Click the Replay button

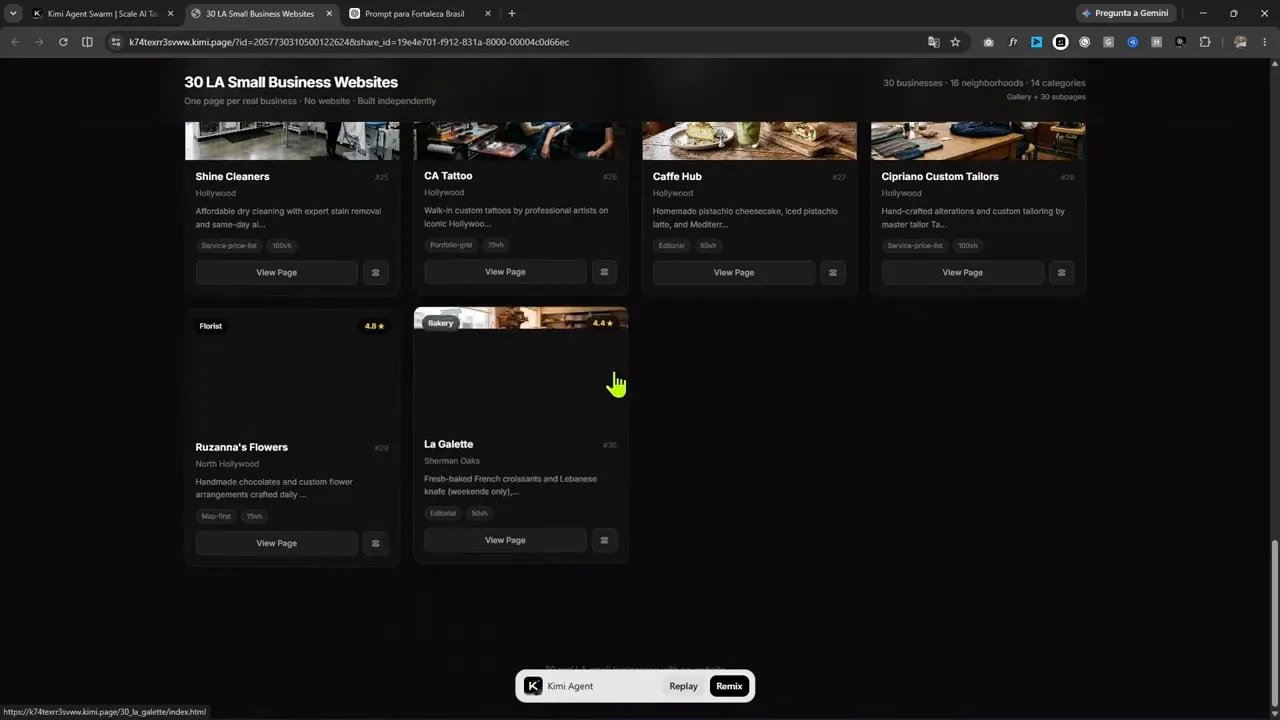pos(684,686)
